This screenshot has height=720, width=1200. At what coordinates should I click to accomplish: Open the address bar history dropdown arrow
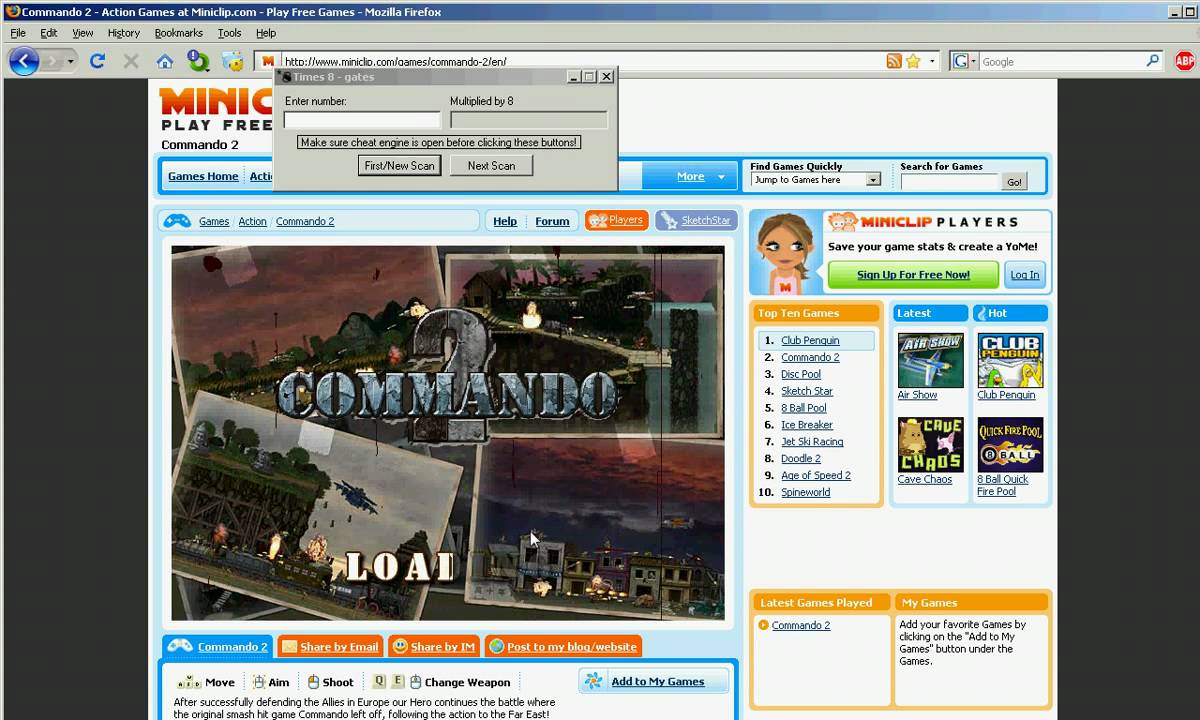click(933, 61)
